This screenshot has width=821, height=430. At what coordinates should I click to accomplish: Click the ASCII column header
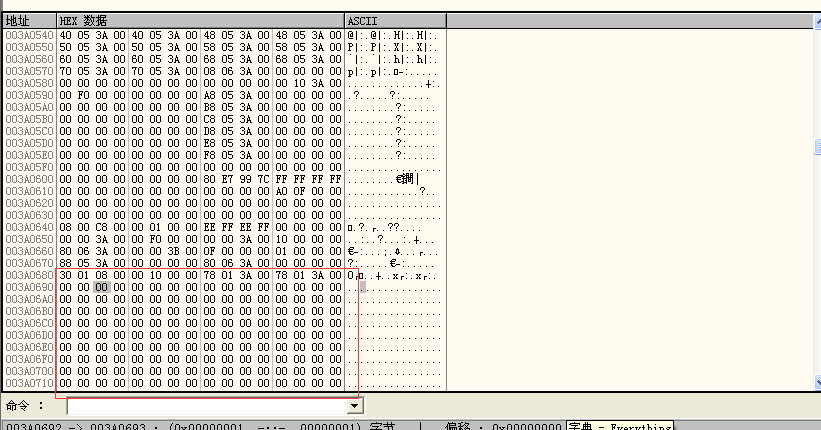(360, 20)
